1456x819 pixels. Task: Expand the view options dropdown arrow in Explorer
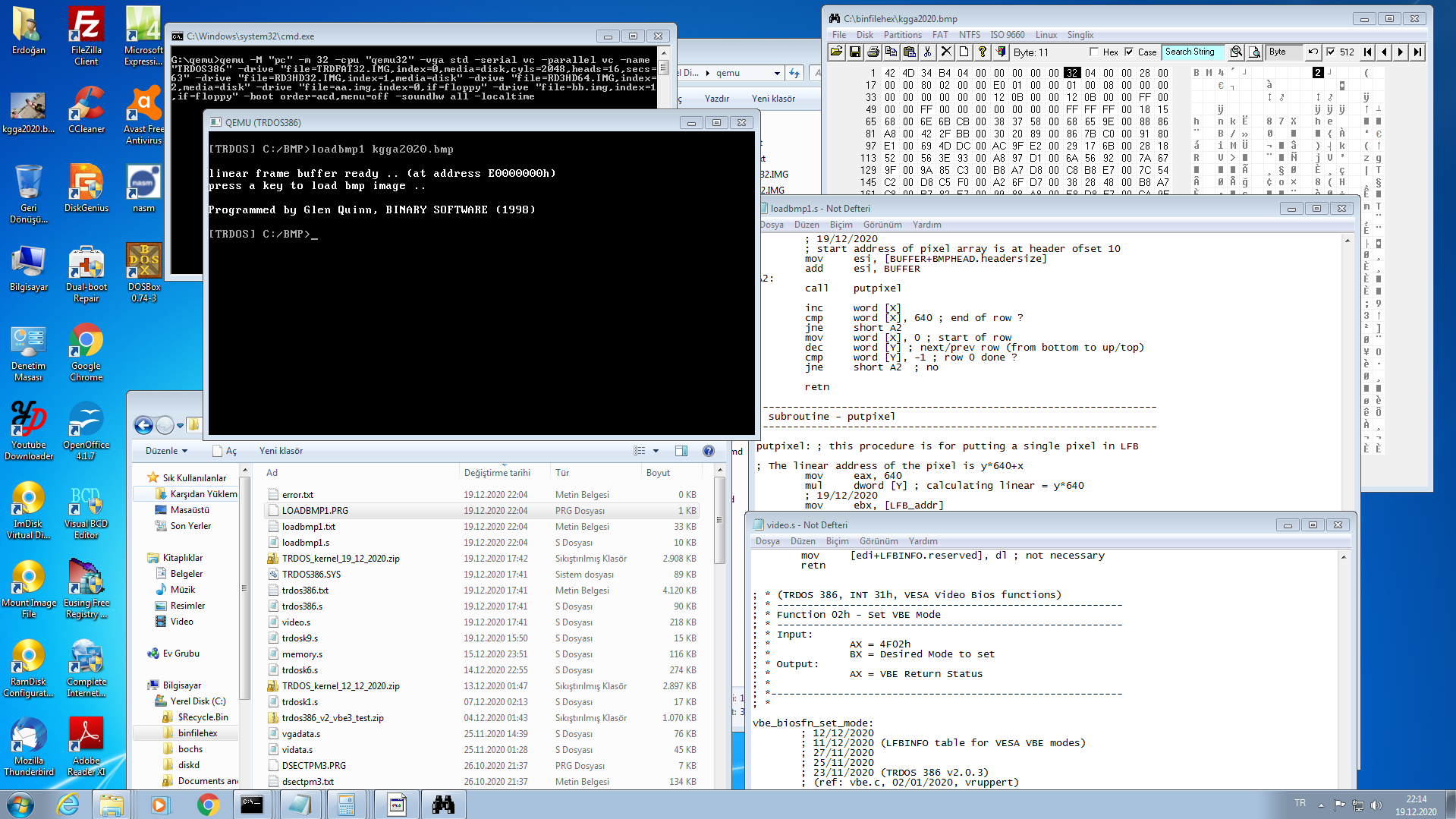point(656,451)
